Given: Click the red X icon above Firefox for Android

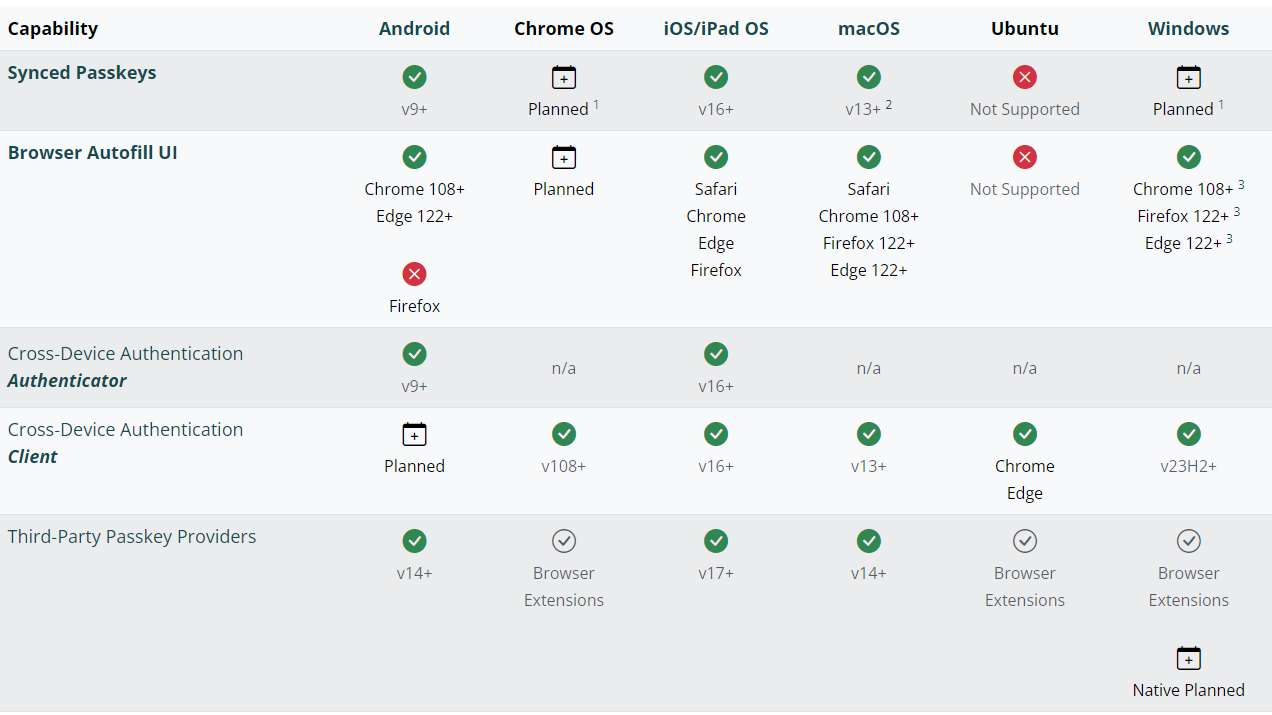Looking at the screenshot, I should click(x=414, y=274).
